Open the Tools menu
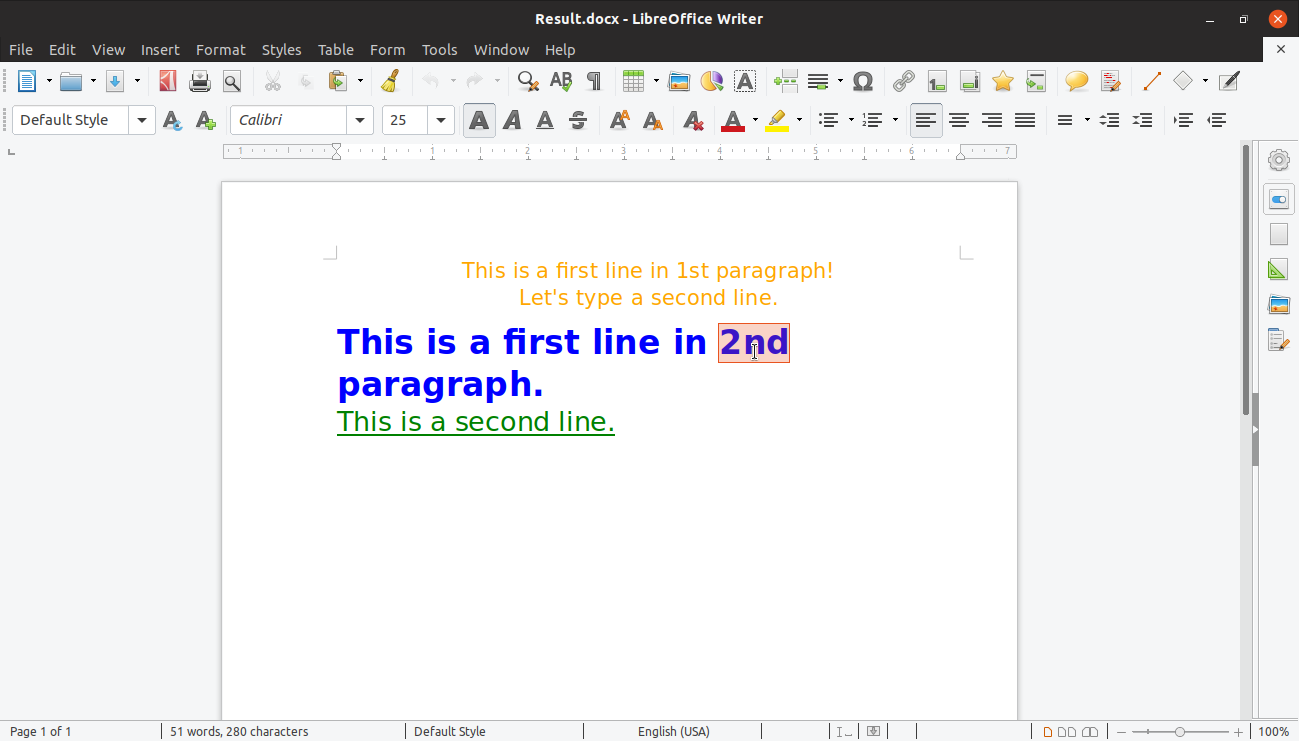Screen dimensions: 1299x741 pos(439,49)
